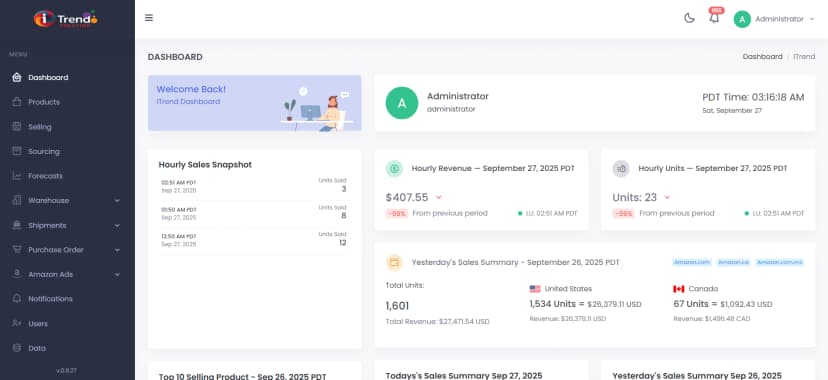
Task: Click the $407.55 hourly revenue value
Action: tap(407, 197)
